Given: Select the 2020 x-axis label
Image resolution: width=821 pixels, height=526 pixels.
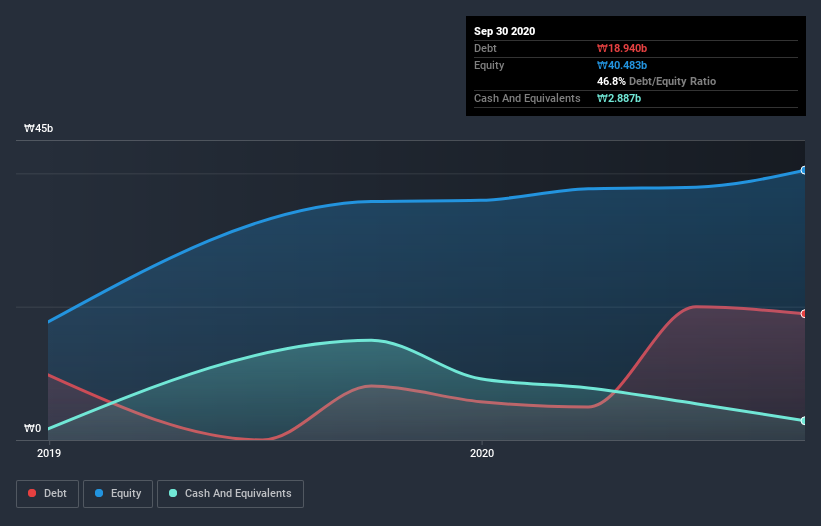Looking at the screenshot, I should point(482,453).
